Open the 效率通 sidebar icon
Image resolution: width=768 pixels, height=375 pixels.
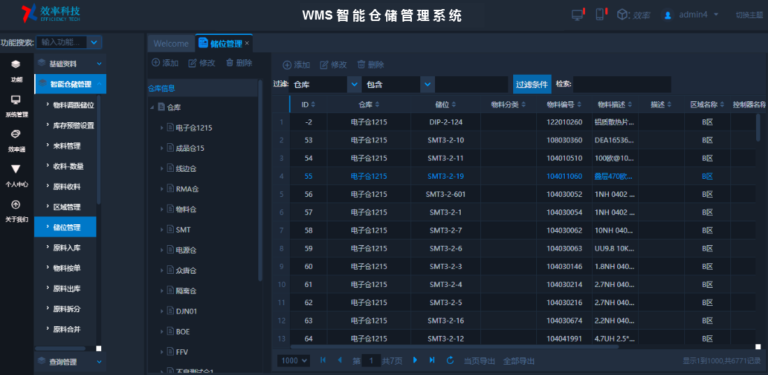[x=16, y=134]
